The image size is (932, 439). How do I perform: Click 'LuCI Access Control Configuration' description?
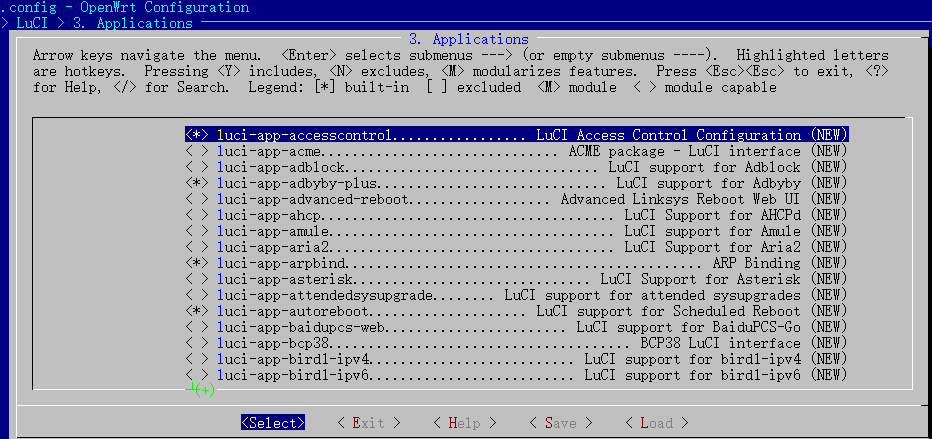[x=669, y=135]
